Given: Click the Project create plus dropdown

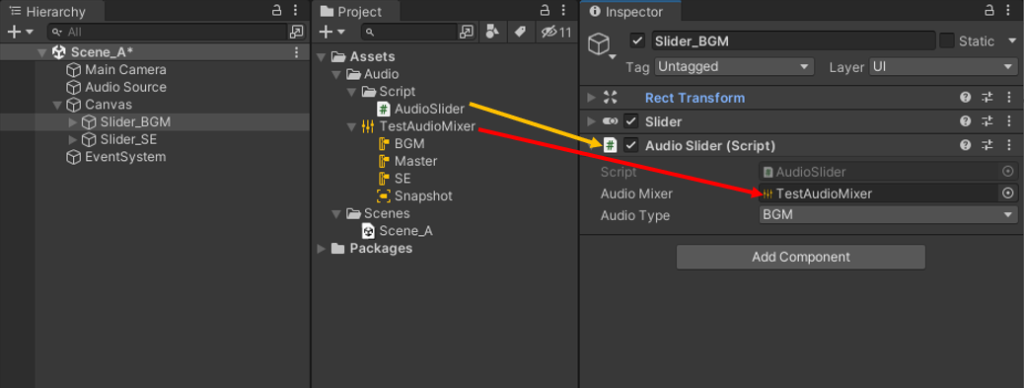Looking at the screenshot, I should click(x=332, y=31).
